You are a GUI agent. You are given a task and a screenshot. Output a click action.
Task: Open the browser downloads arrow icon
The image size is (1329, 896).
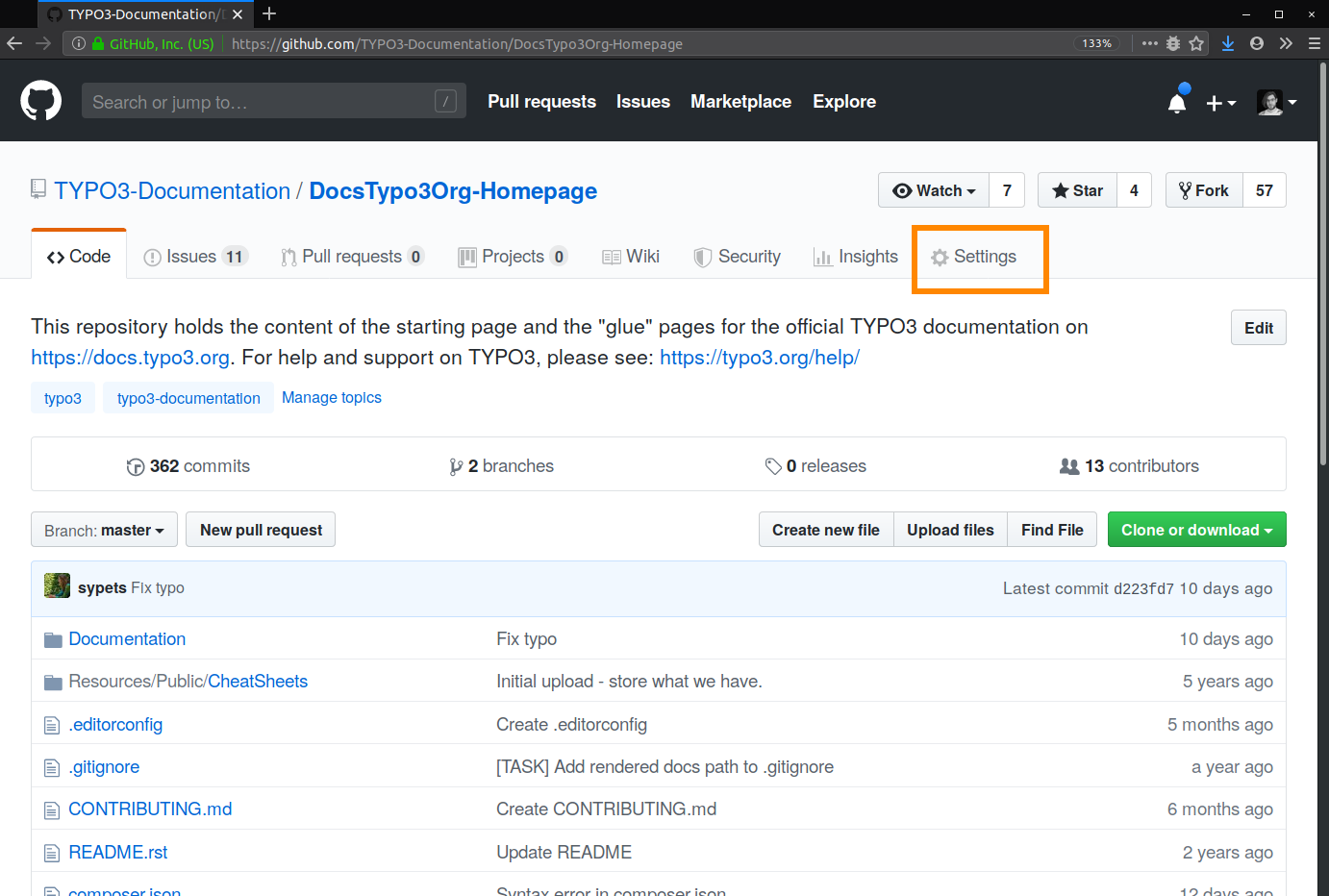1228,43
